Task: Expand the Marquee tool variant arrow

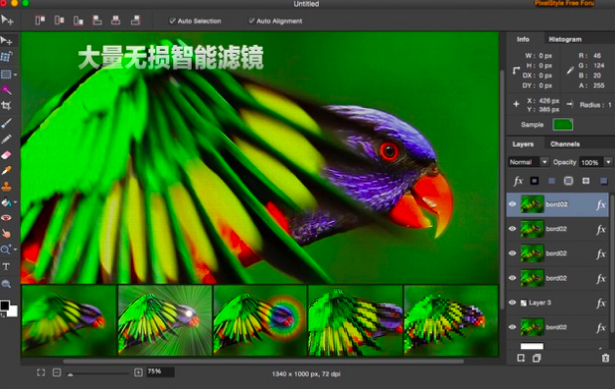Action: (15, 75)
